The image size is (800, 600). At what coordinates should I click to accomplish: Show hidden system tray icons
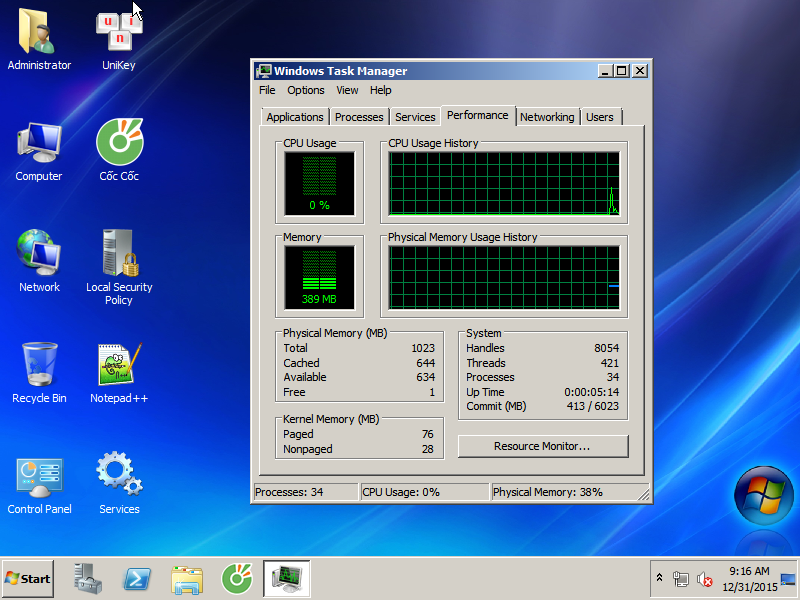tap(659, 579)
